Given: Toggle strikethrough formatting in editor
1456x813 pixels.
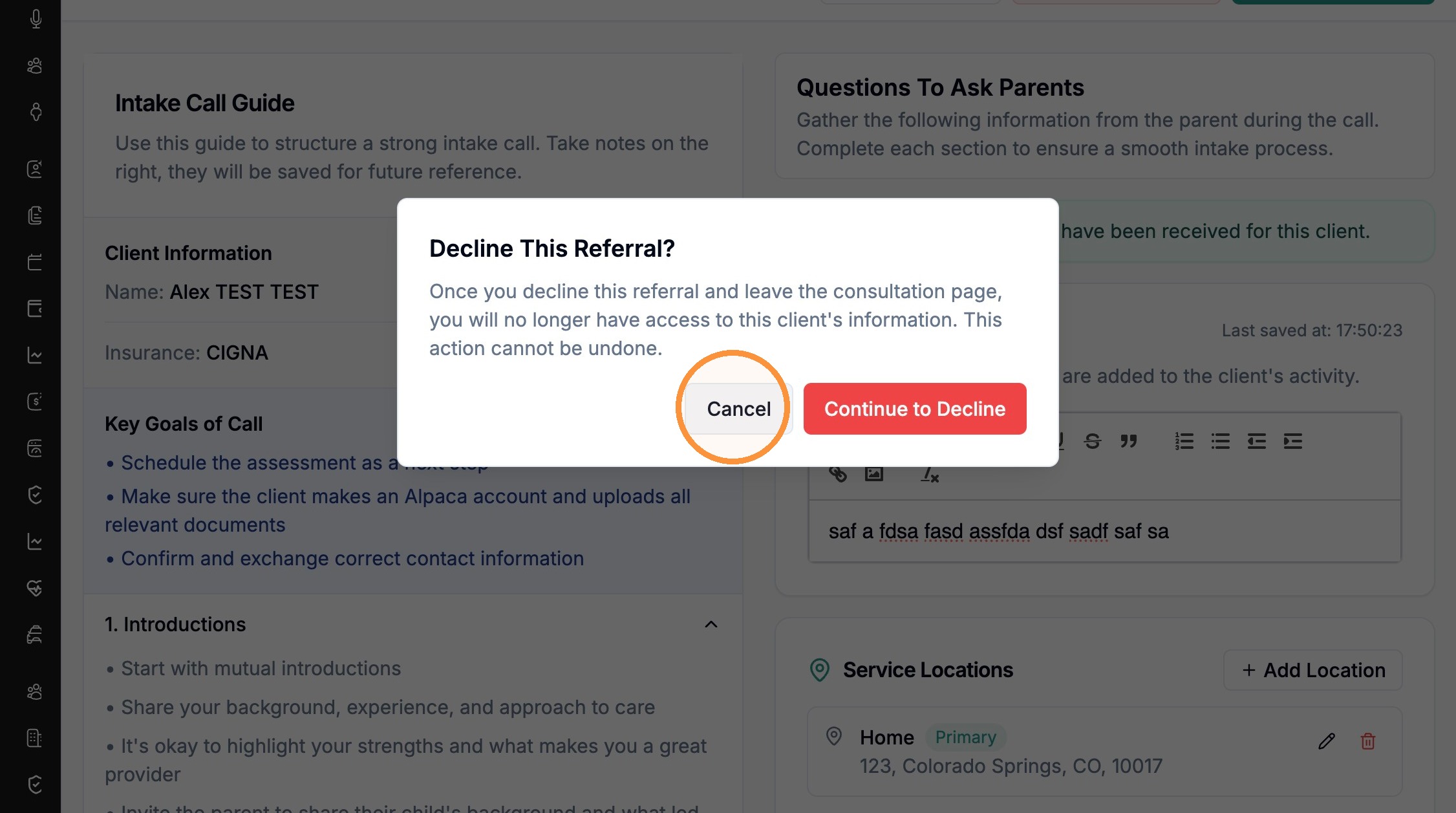Looking at the screenshot, I should (x=1093, y=441).
